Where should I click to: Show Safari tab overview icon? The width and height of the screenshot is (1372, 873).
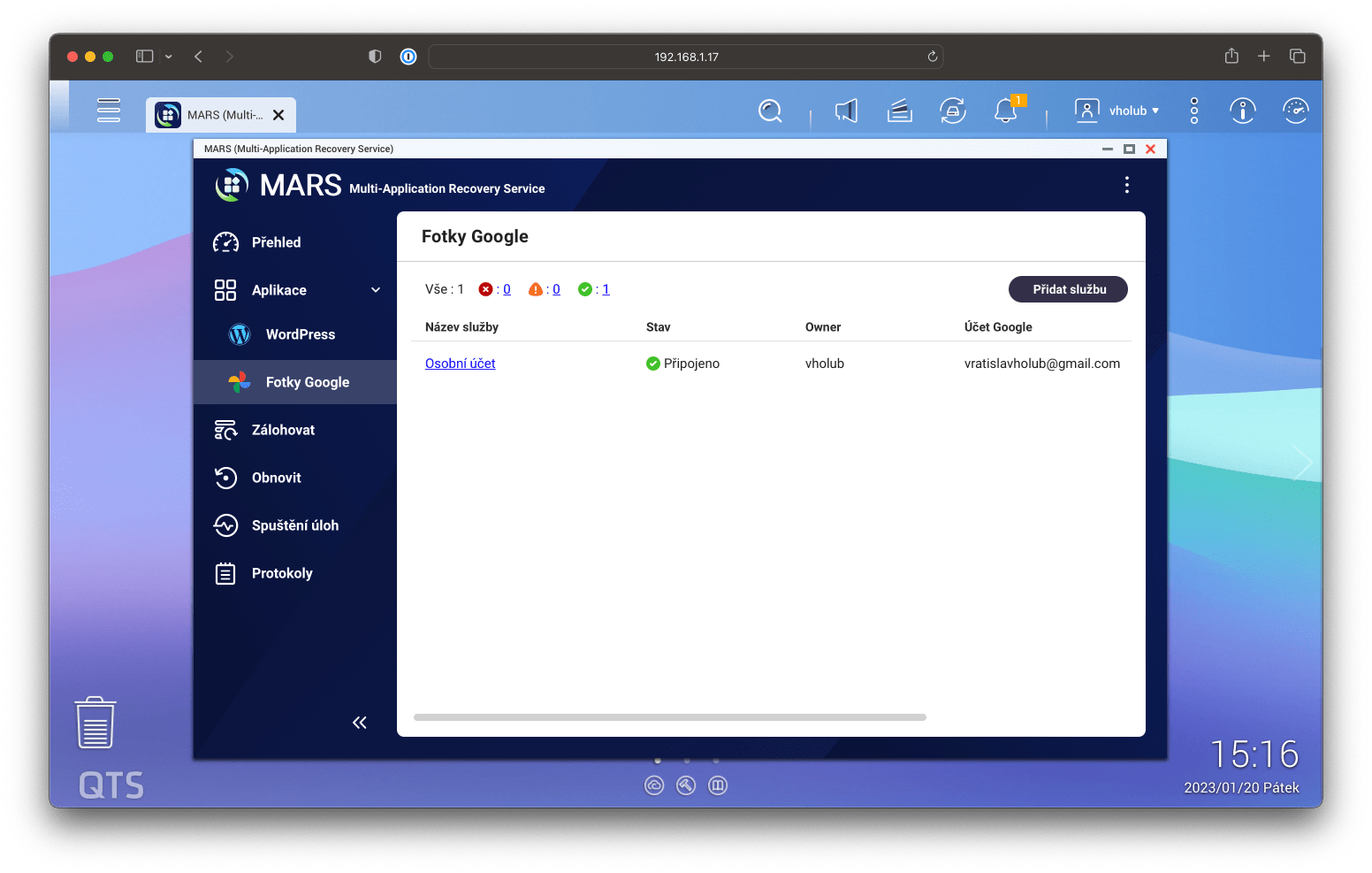point(1298,57)
